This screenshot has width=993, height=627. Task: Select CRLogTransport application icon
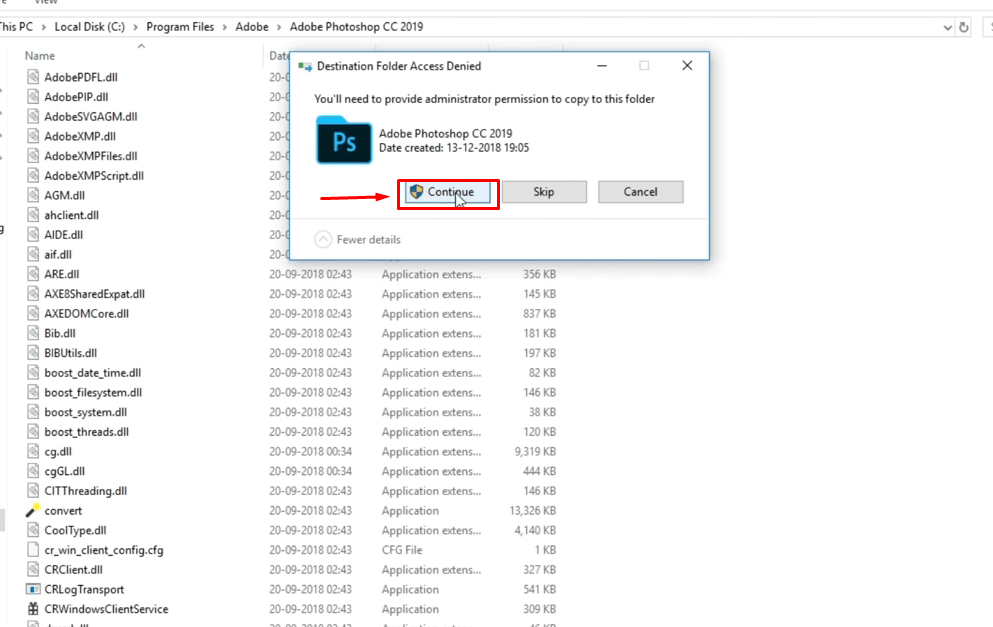(33, 589)
